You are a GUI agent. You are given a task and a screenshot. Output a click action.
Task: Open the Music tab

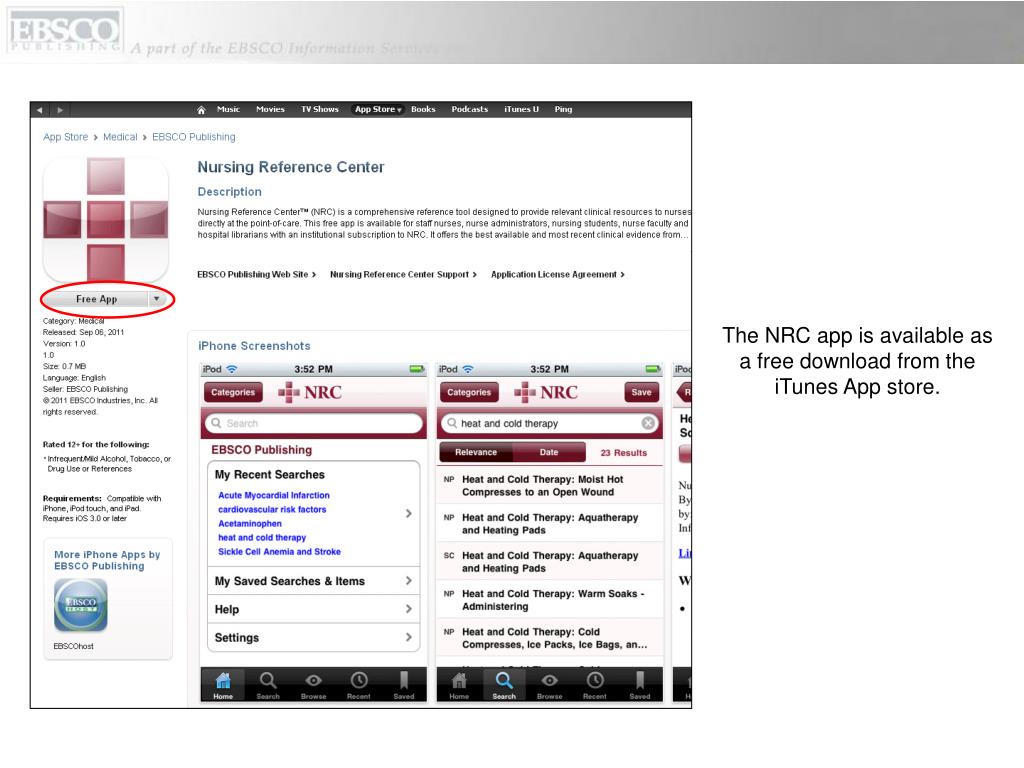point(229,110)
